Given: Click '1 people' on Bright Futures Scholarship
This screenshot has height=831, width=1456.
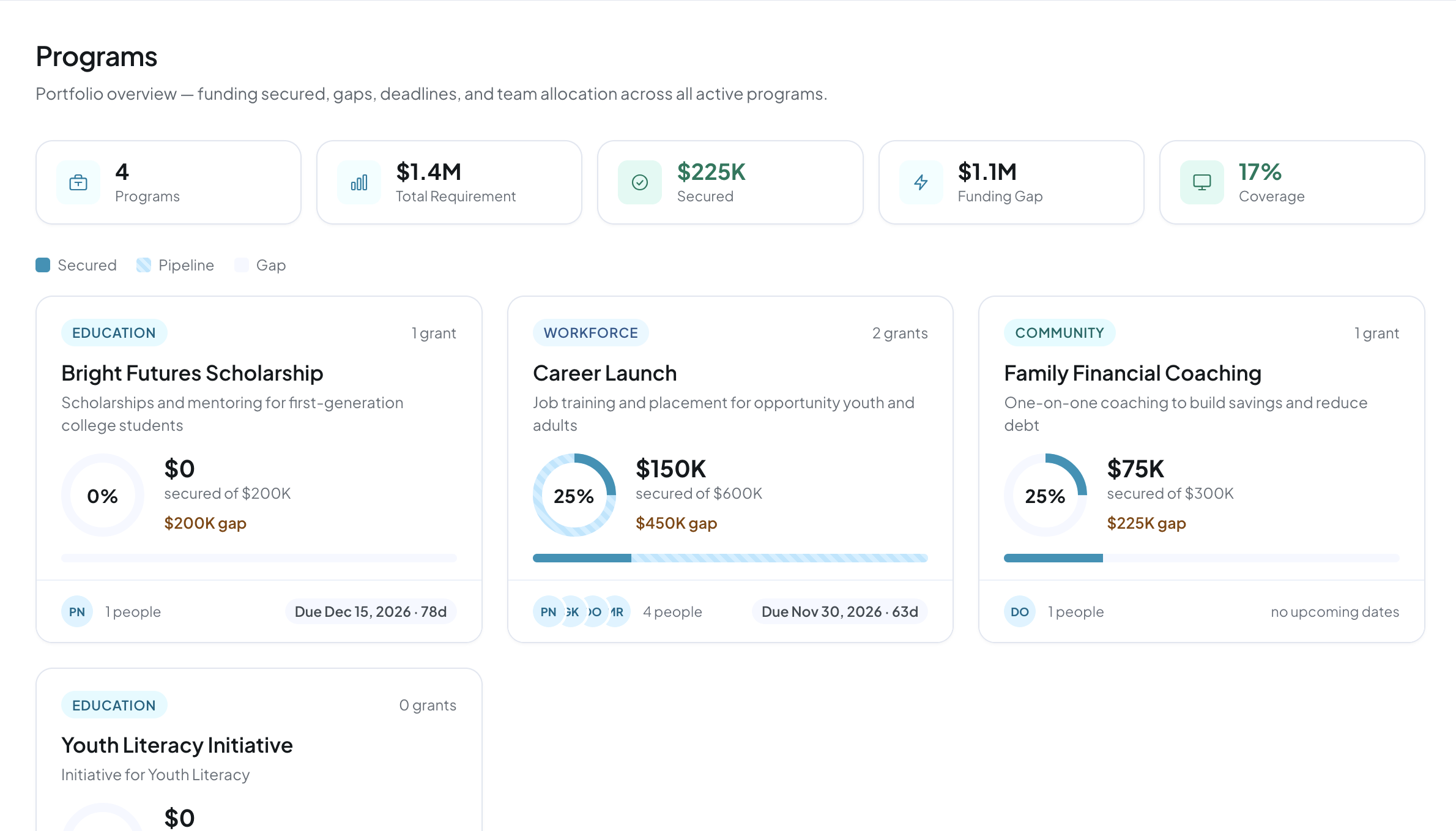Looking at the screenshot, I should (133, 611).
